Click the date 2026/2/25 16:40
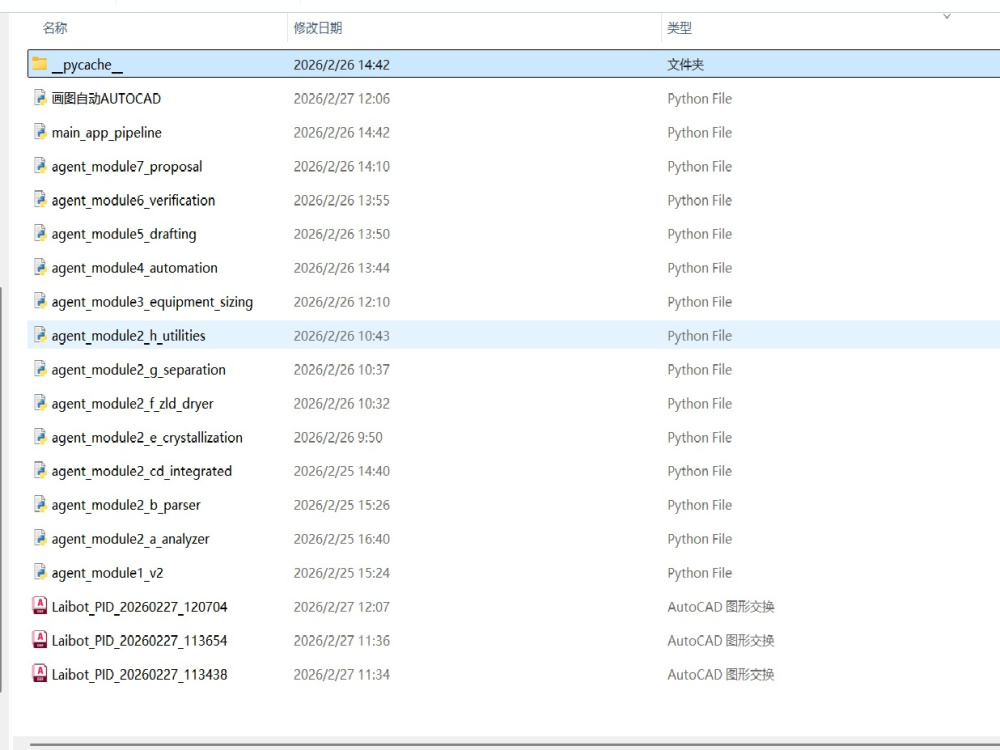This screenshot has height=750, width=1000. click(x=341, y=539)
